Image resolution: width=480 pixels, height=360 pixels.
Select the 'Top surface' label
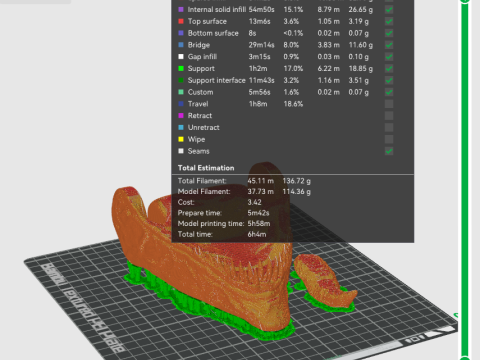click(207, 21)
